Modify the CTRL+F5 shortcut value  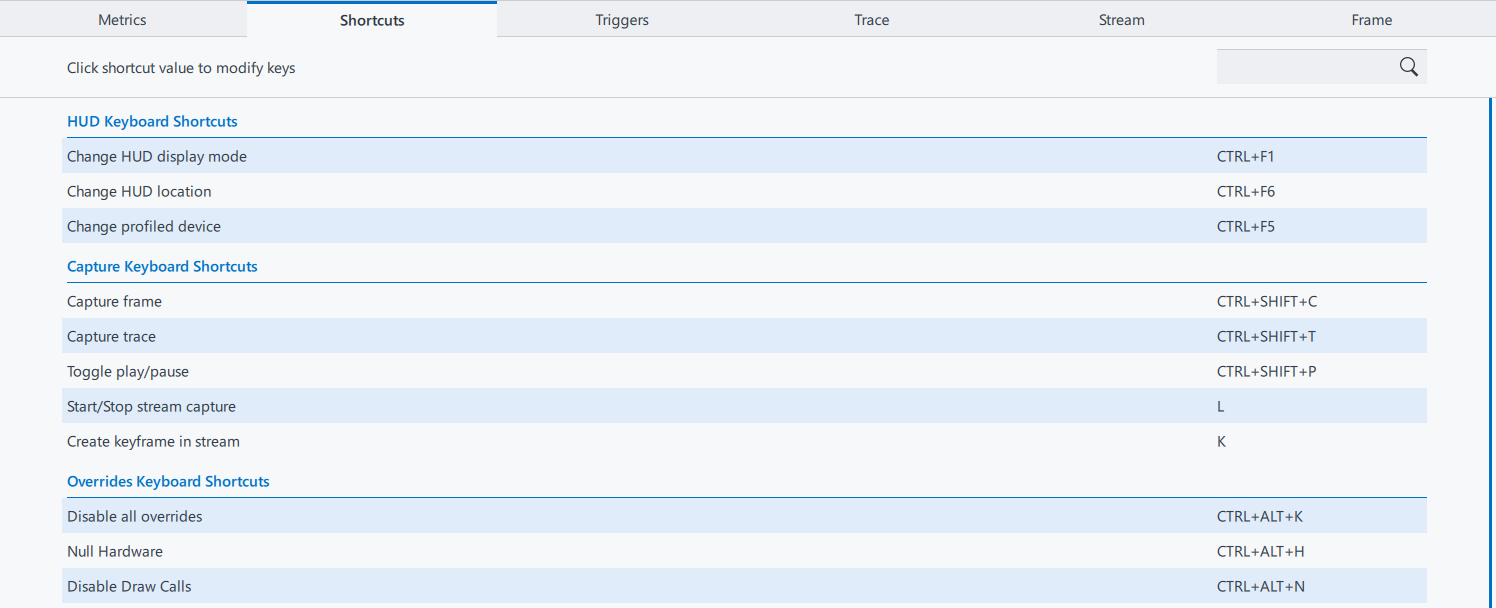tap(1246, 226)
